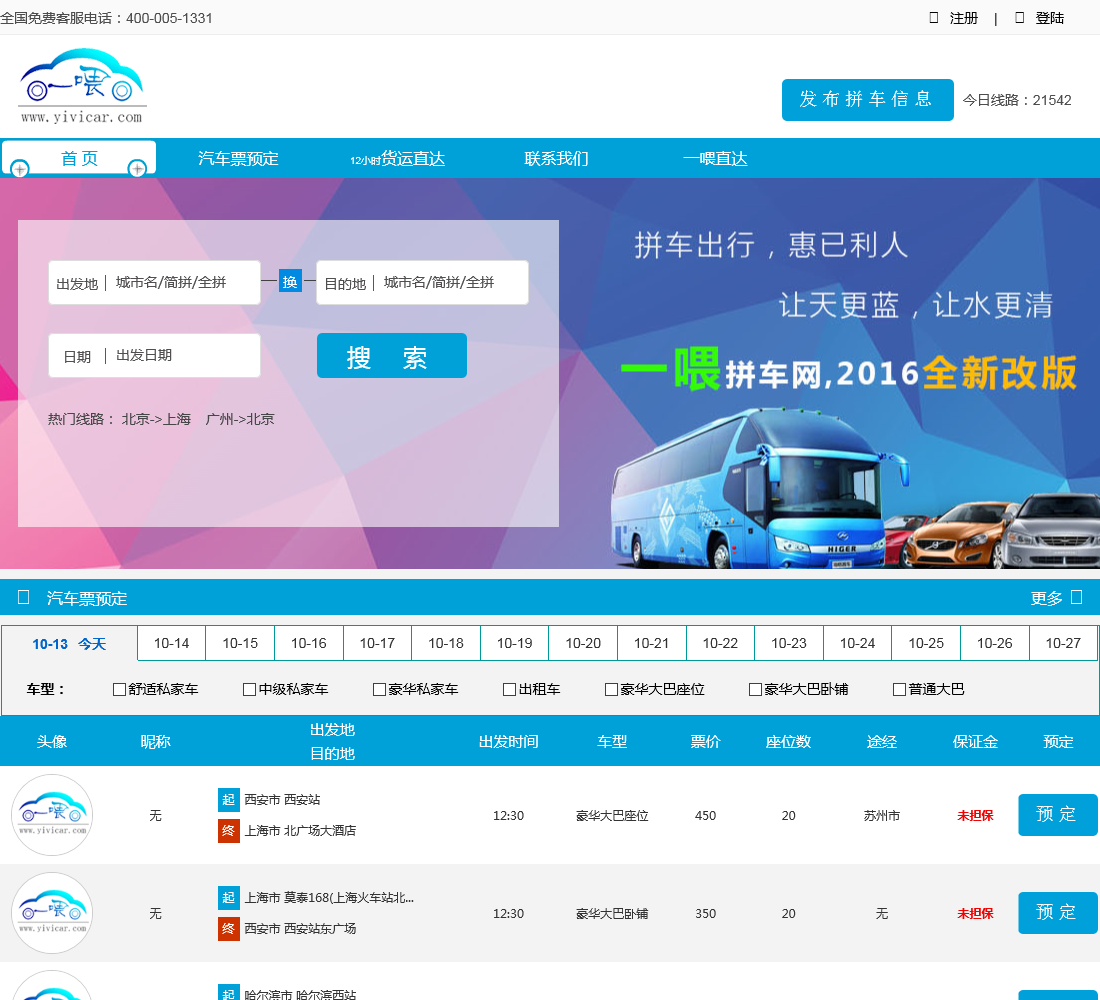Click the 起 icon for 哈尔滨市 哈尔滨西站
The image size is (1100, 1000).
[x=229, y=992]
